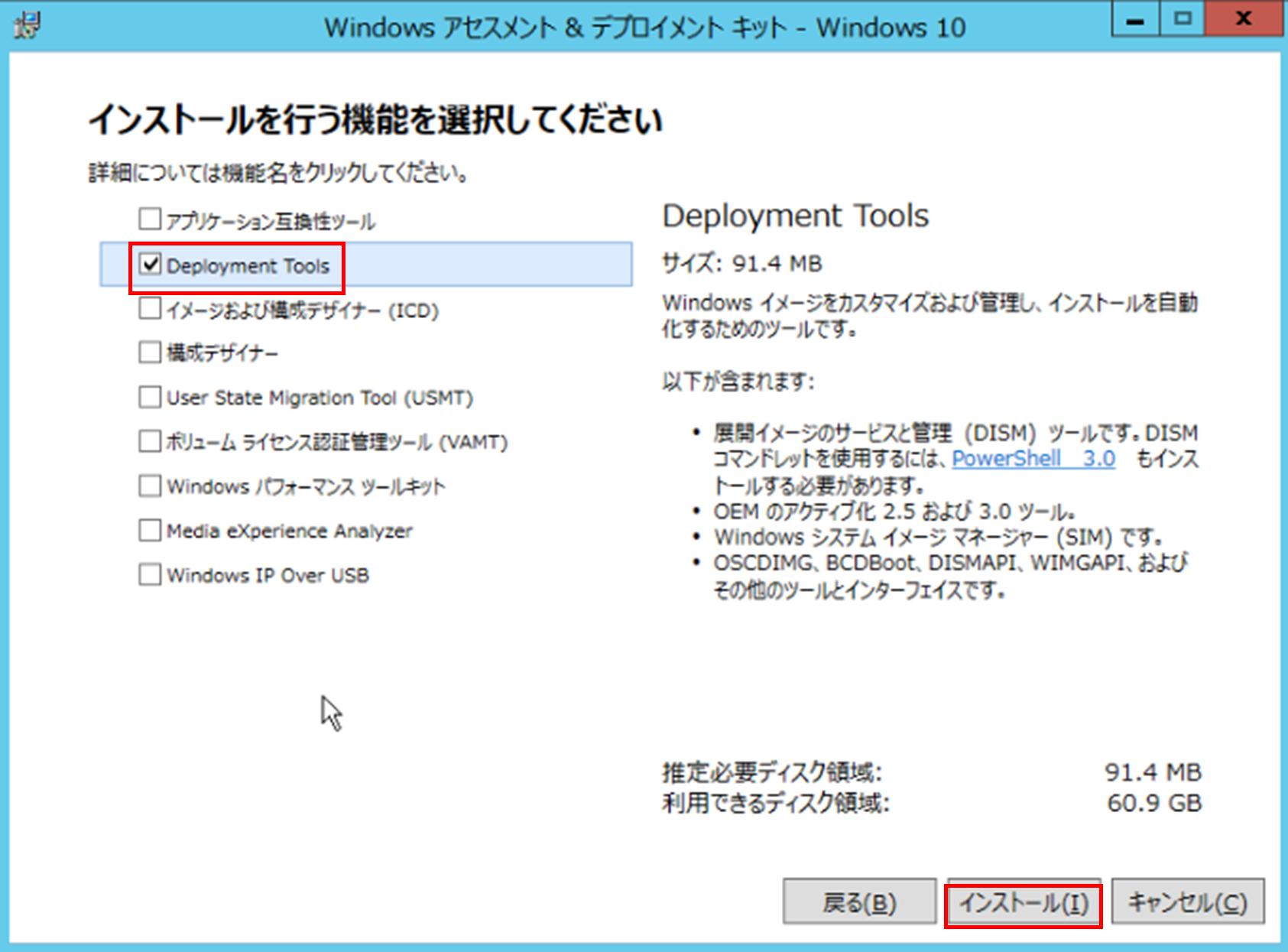
Task: Click the 91.4 MB estimated disk space value
Action: tap(1153, 772)
